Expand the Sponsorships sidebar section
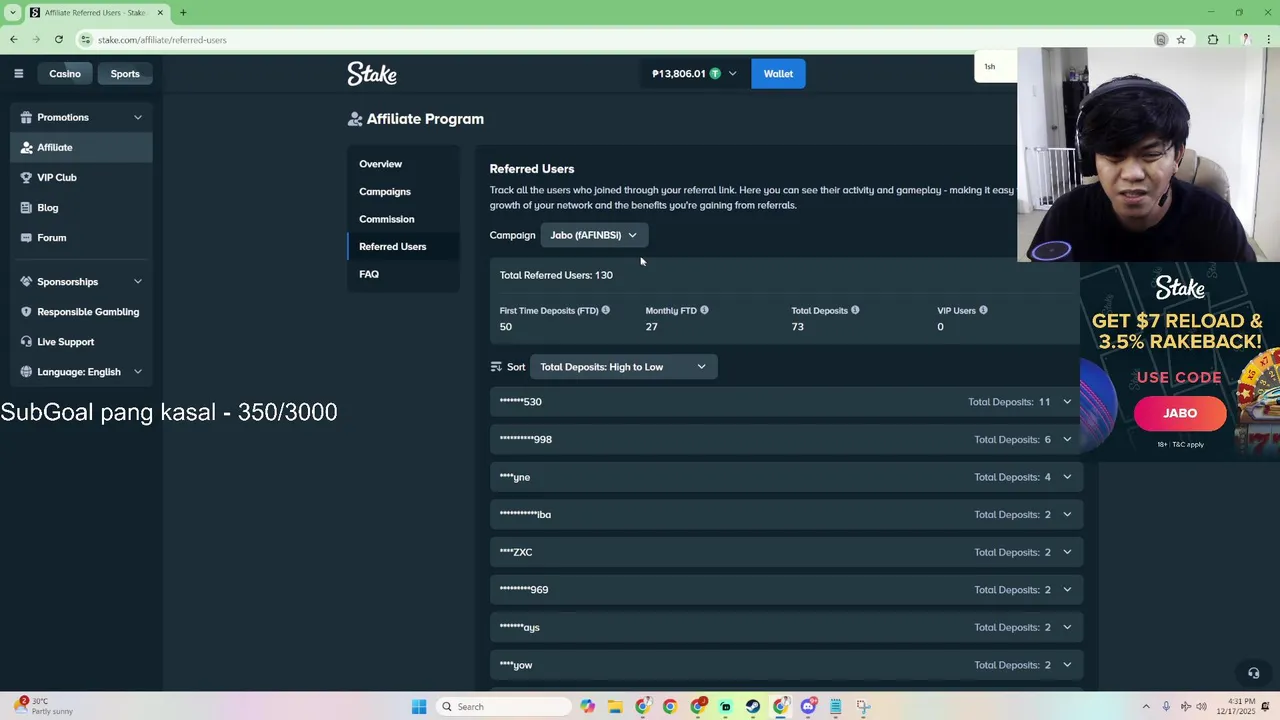 [x=82, y=282]
